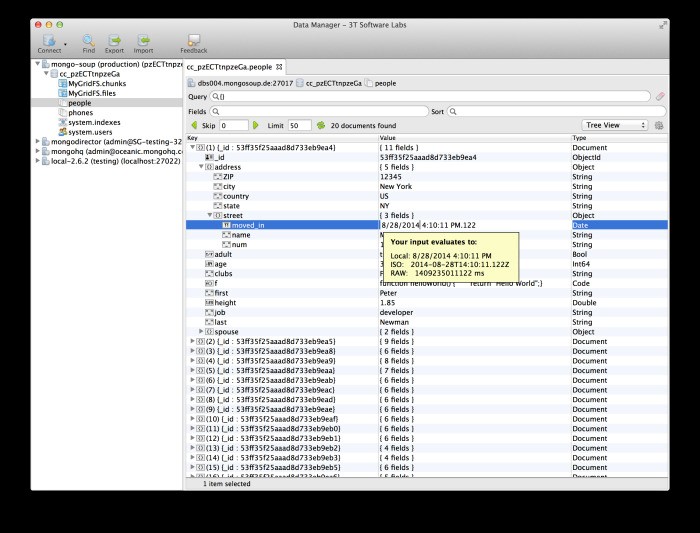Image resolution: width=700 pixels, height=533 pixels.
Task: Click the _id ObjectId field icon
Action: click(209, 157)
